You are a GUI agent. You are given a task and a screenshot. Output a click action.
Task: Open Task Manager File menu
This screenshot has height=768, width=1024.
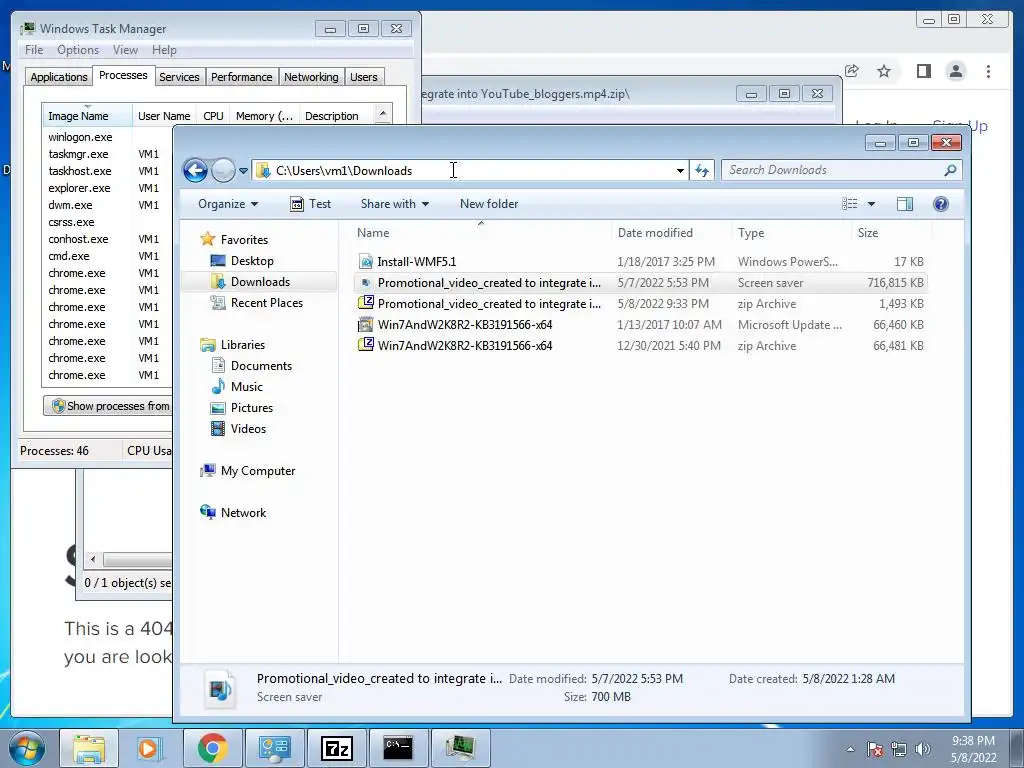34,50
